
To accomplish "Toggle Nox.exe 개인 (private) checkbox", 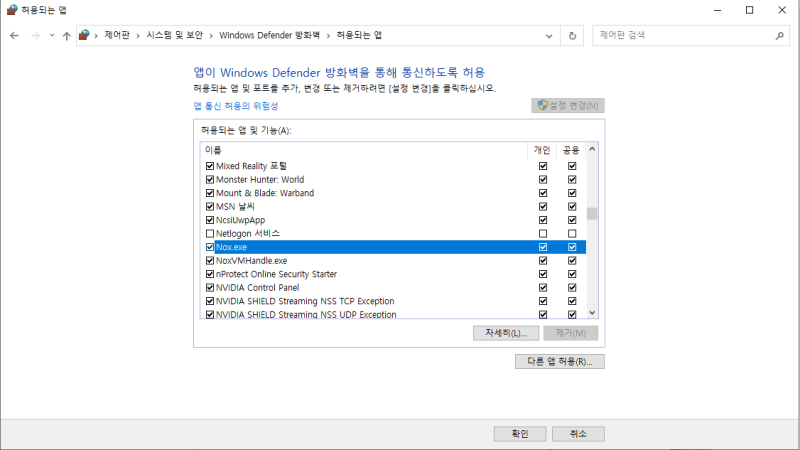I will pyautogui.click(x=543, y=247).
